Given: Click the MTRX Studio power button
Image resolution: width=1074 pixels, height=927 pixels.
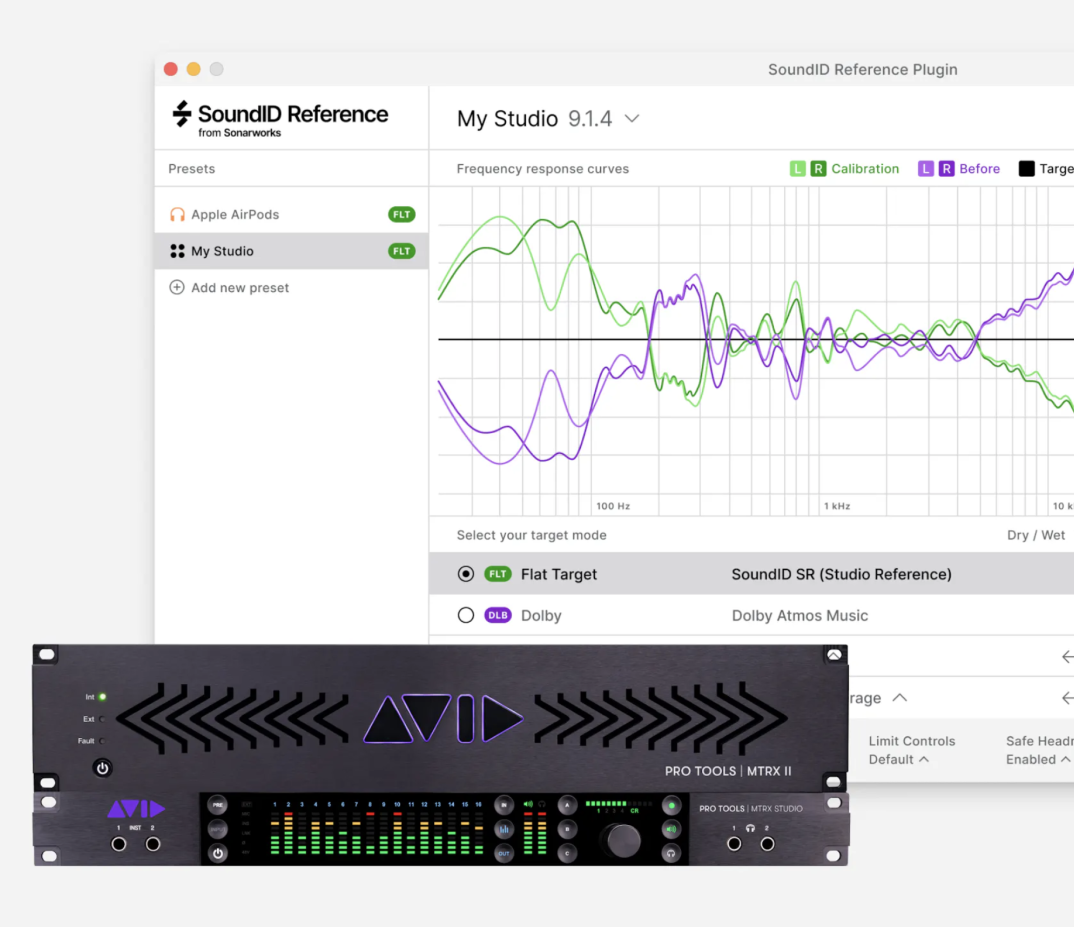Looking at the screenshot, I should [x=217, y=853].
